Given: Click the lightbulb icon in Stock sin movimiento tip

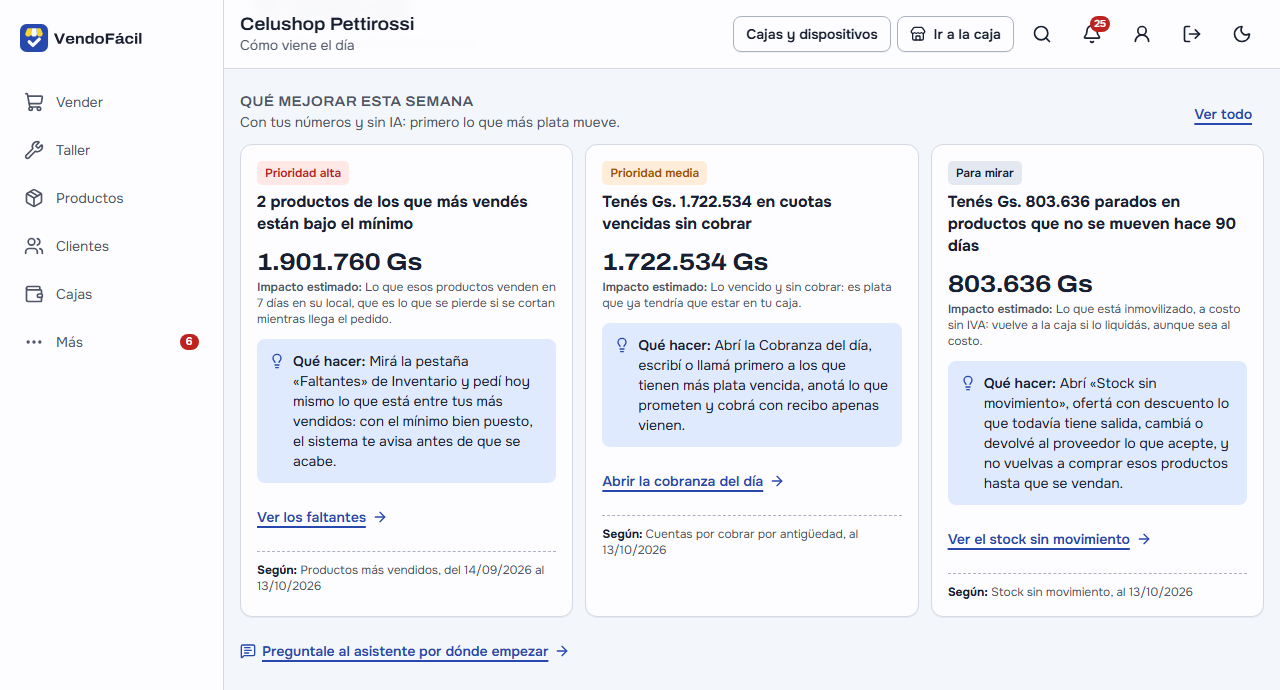Looking at the screenshot, I should (968, 383).
